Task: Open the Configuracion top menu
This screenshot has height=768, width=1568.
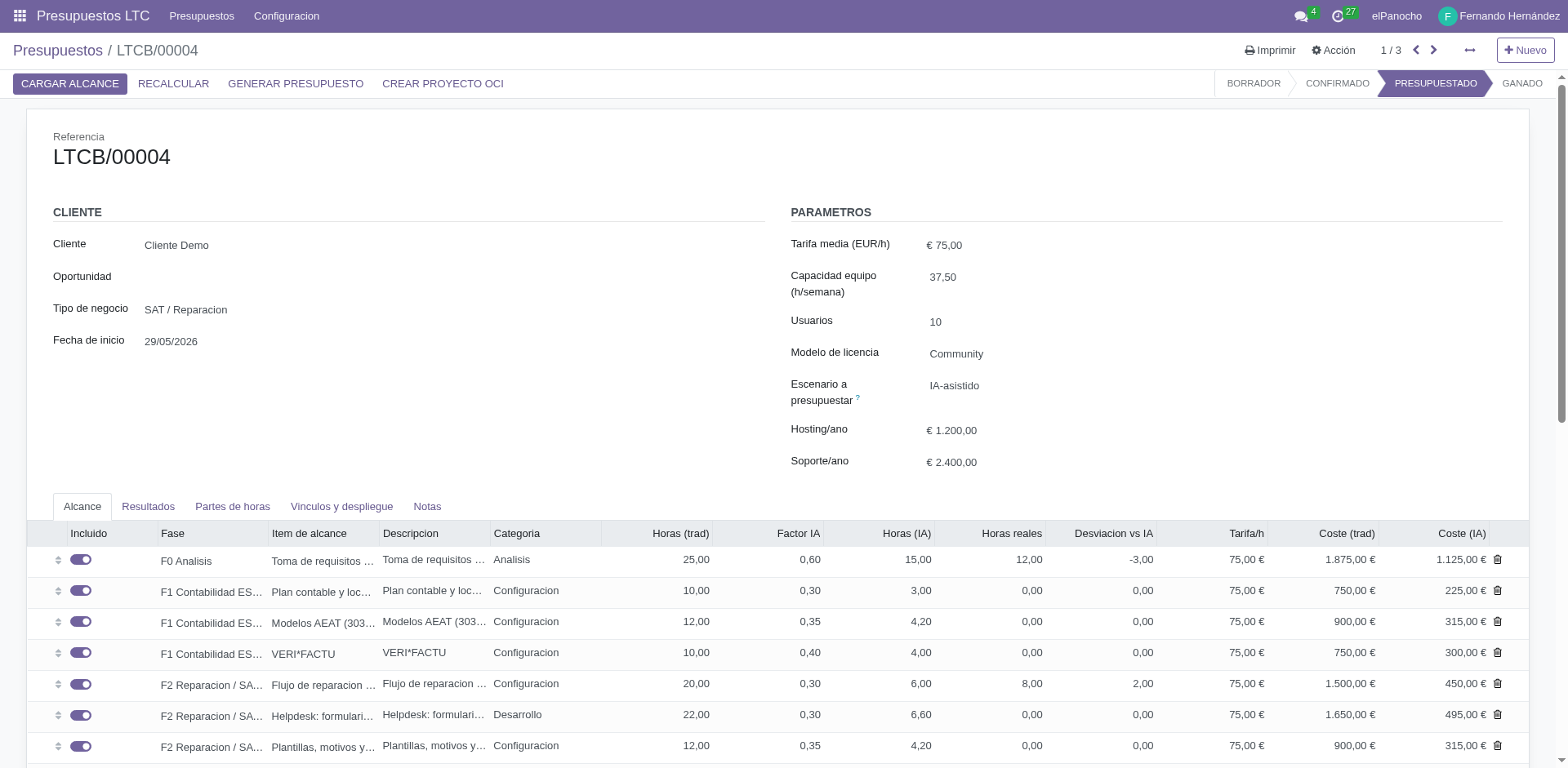Action: (287, 16)
